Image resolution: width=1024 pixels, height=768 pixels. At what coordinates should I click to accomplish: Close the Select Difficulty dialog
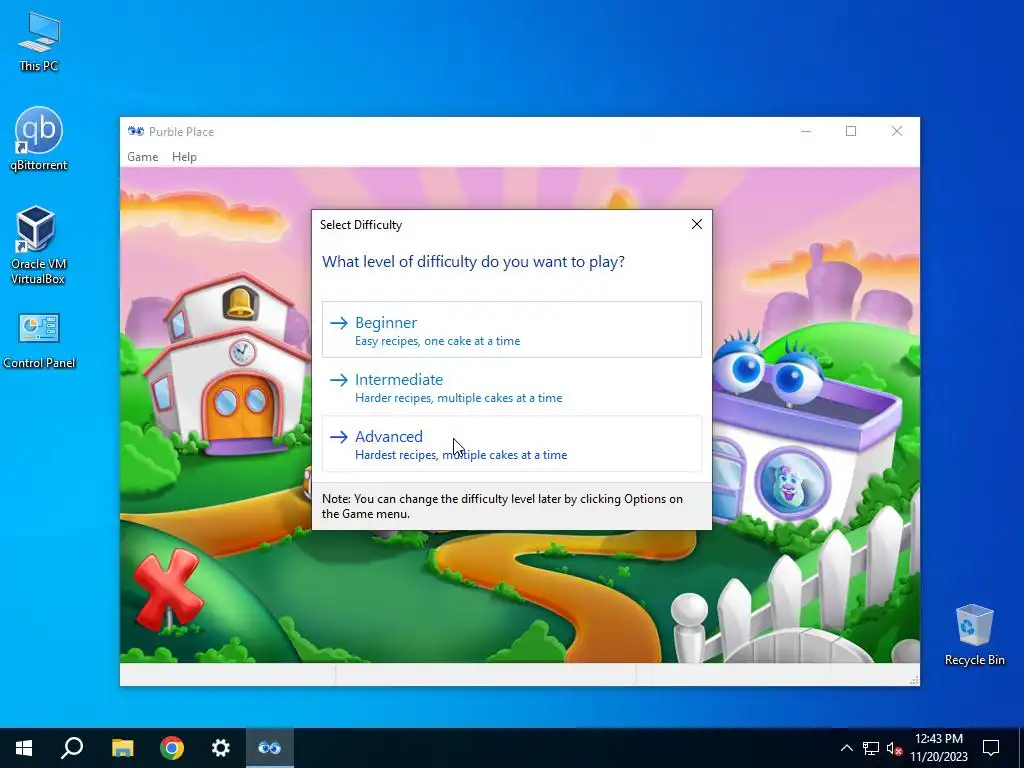(697, 225)
